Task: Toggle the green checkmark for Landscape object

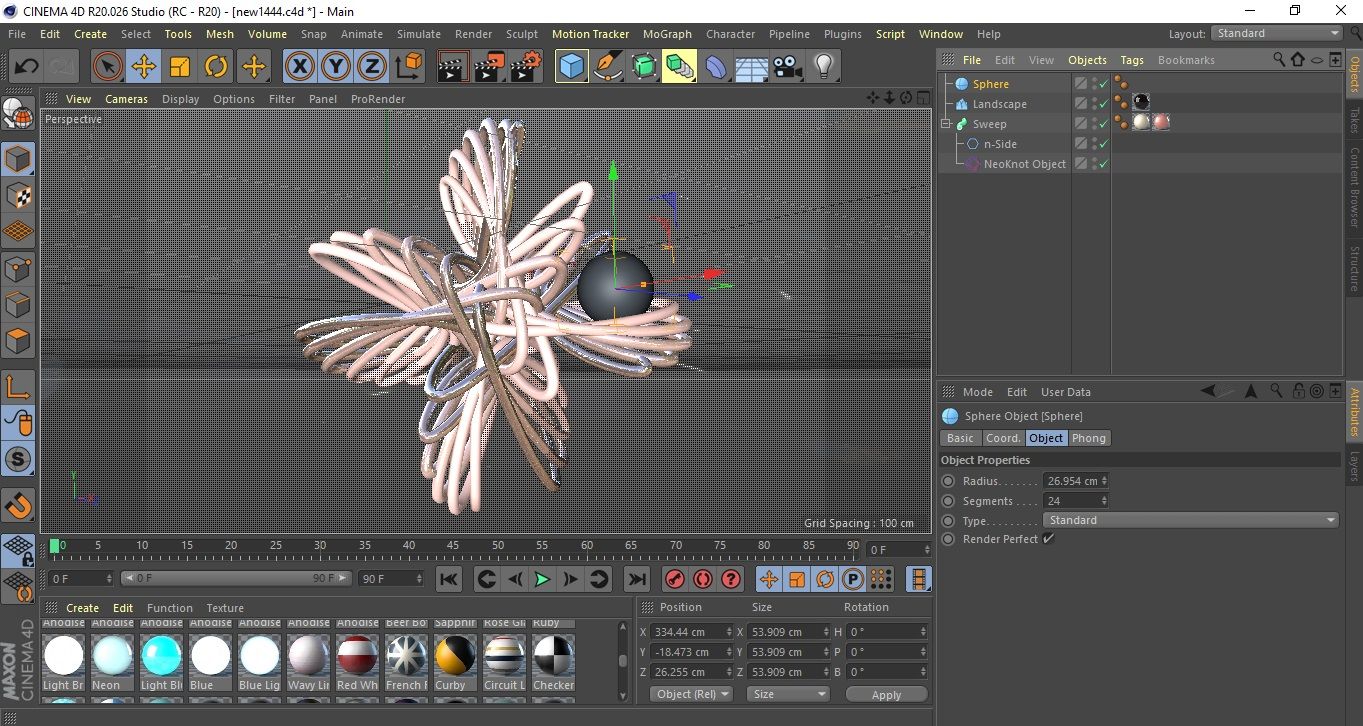Action: (1103, 104)
